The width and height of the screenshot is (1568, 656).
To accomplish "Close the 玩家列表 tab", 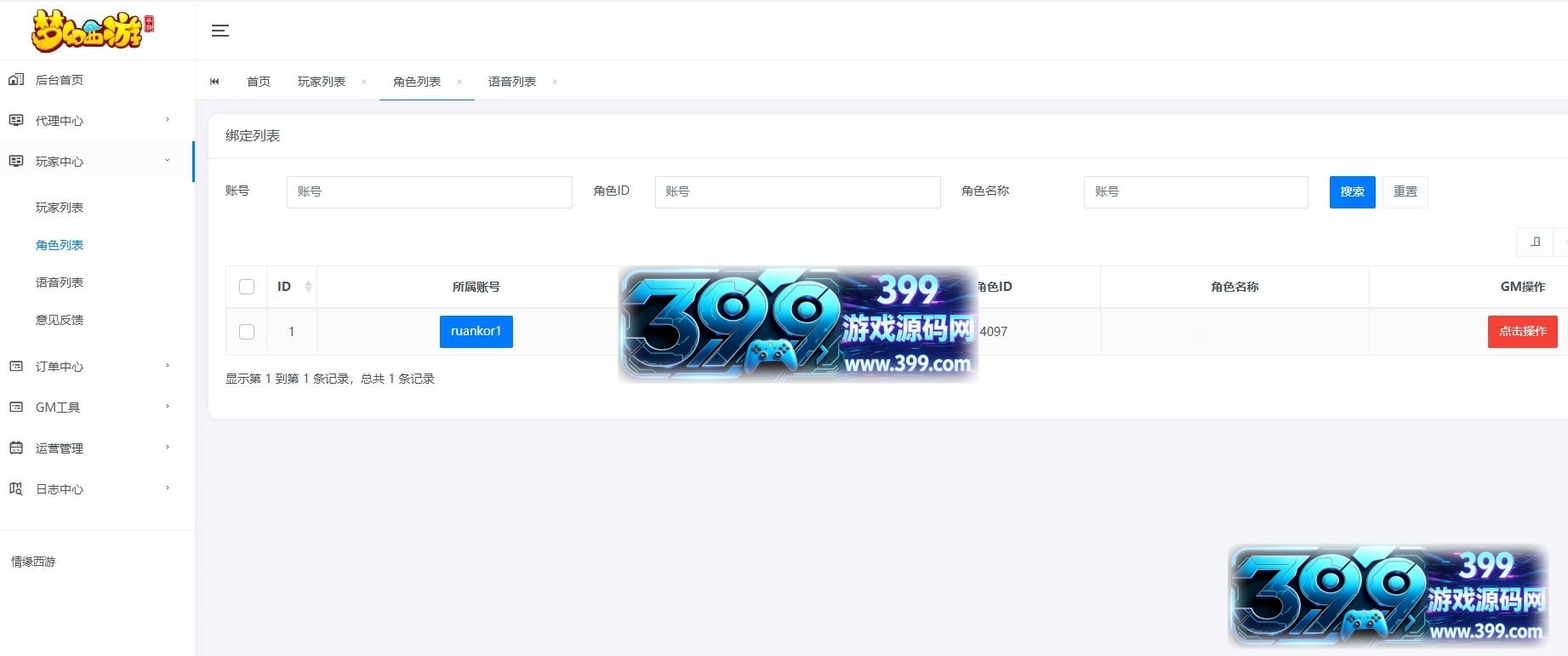I will point(364,82).
